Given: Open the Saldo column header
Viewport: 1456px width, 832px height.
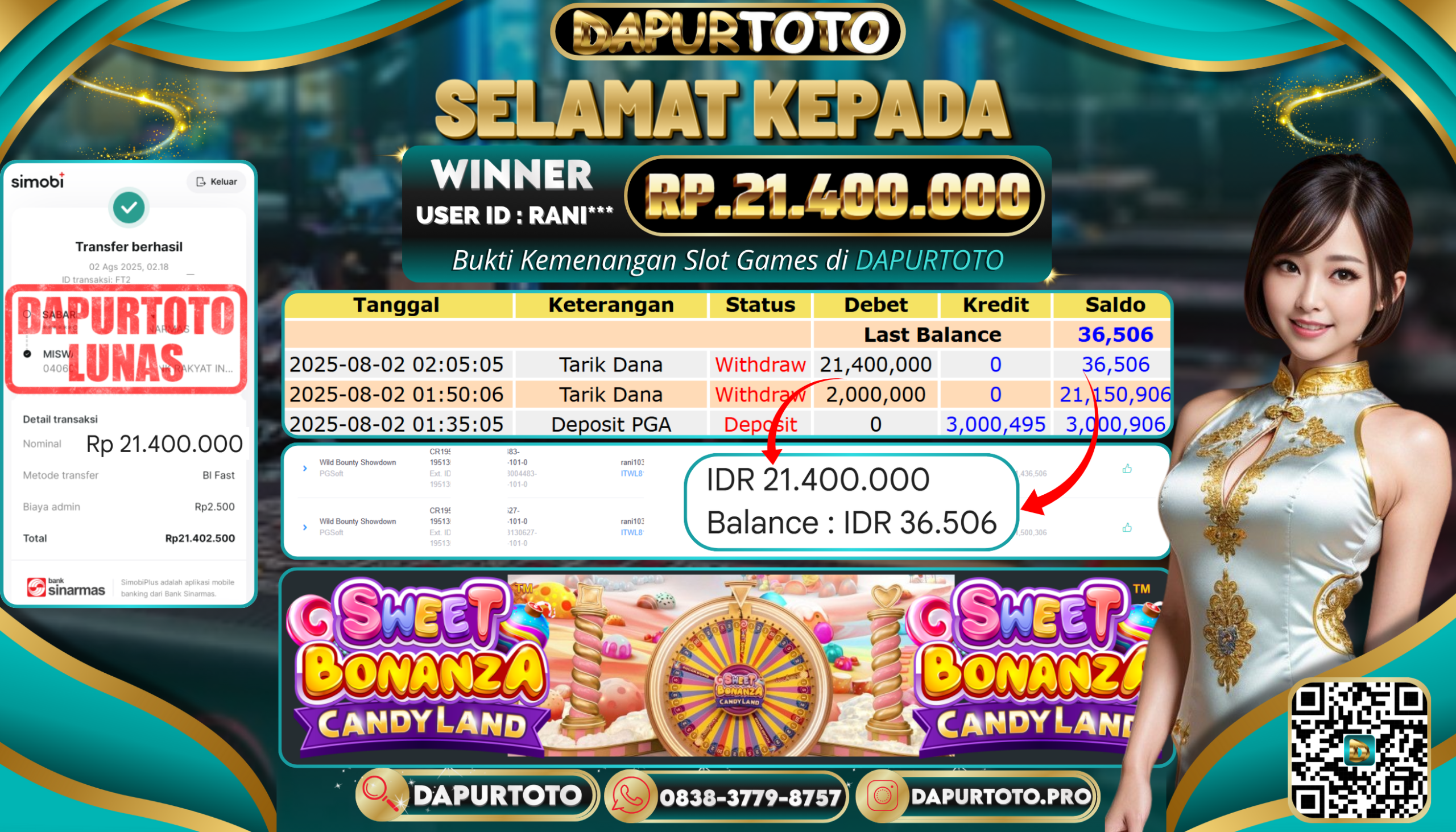Looking at the screenshot, I should point(1115,305).
